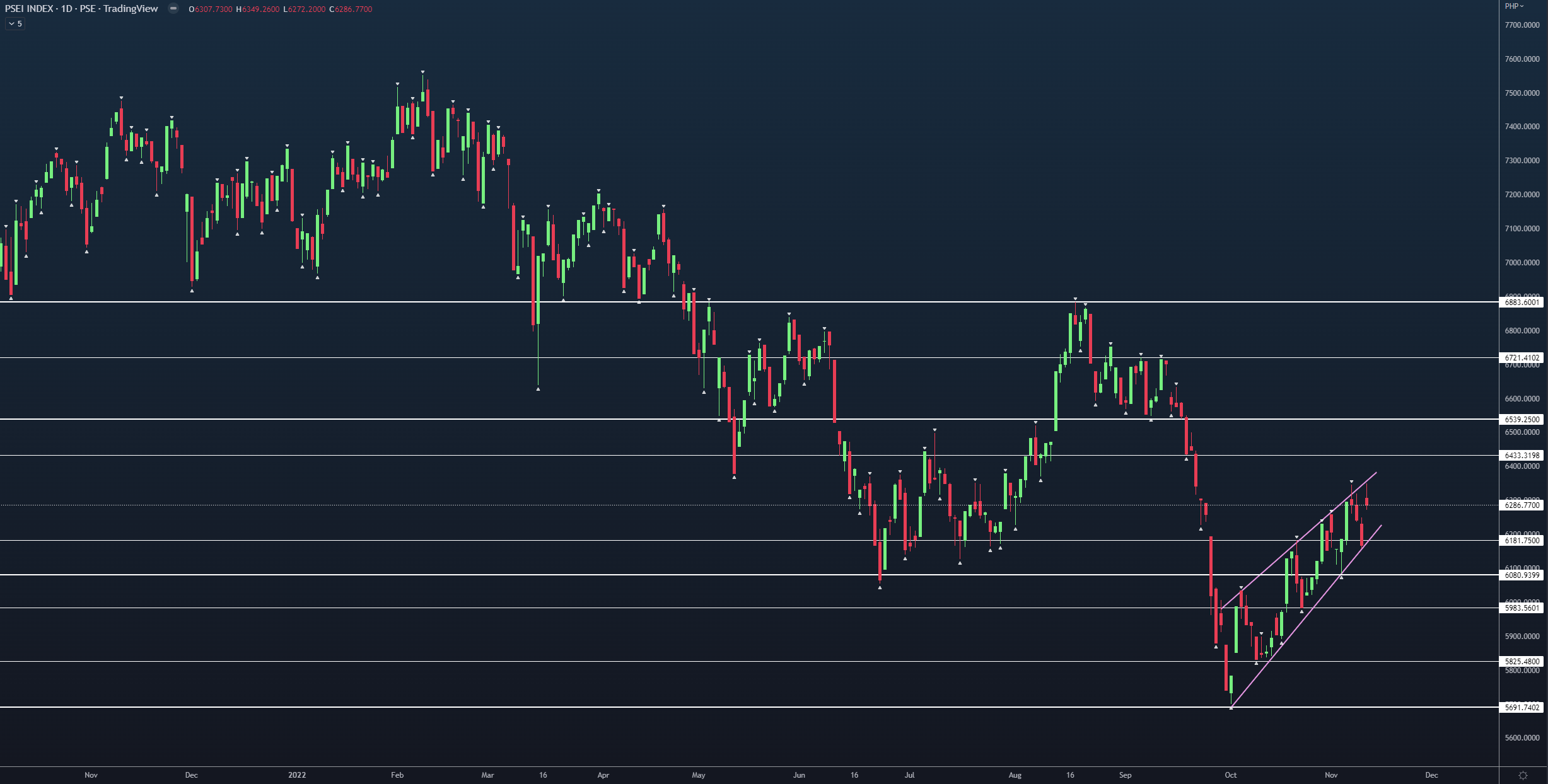This screenshot has width=1548, height=784.
Task: Click the 5691.7402 lowest support line label
Action: tap(1522, 708)
